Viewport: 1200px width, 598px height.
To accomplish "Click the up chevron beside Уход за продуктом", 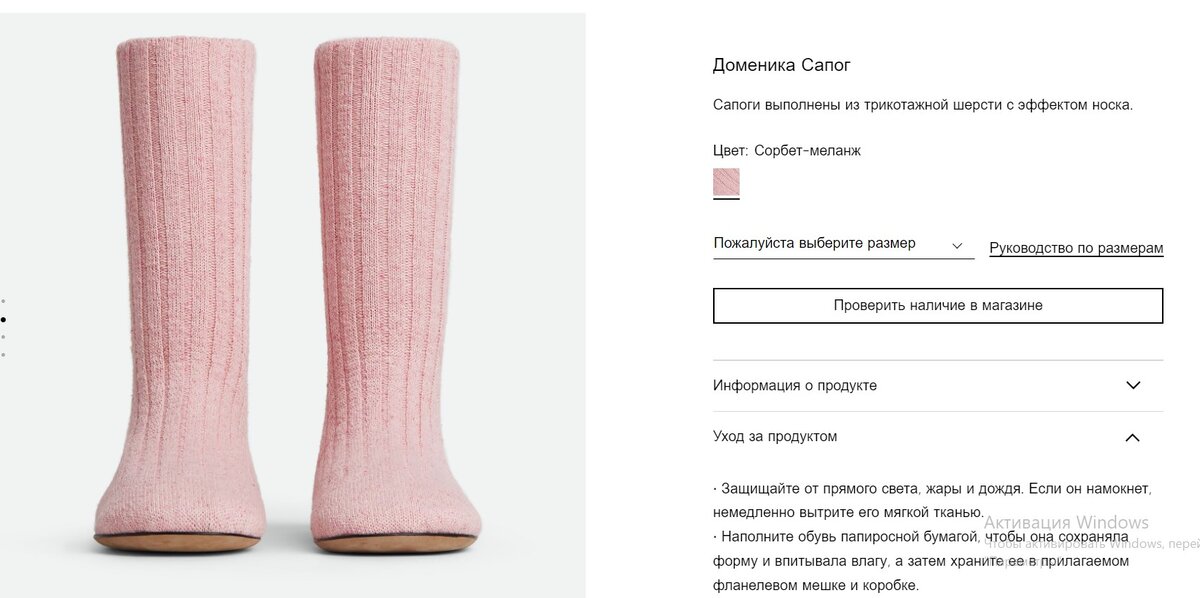I will pos(1133,437).
